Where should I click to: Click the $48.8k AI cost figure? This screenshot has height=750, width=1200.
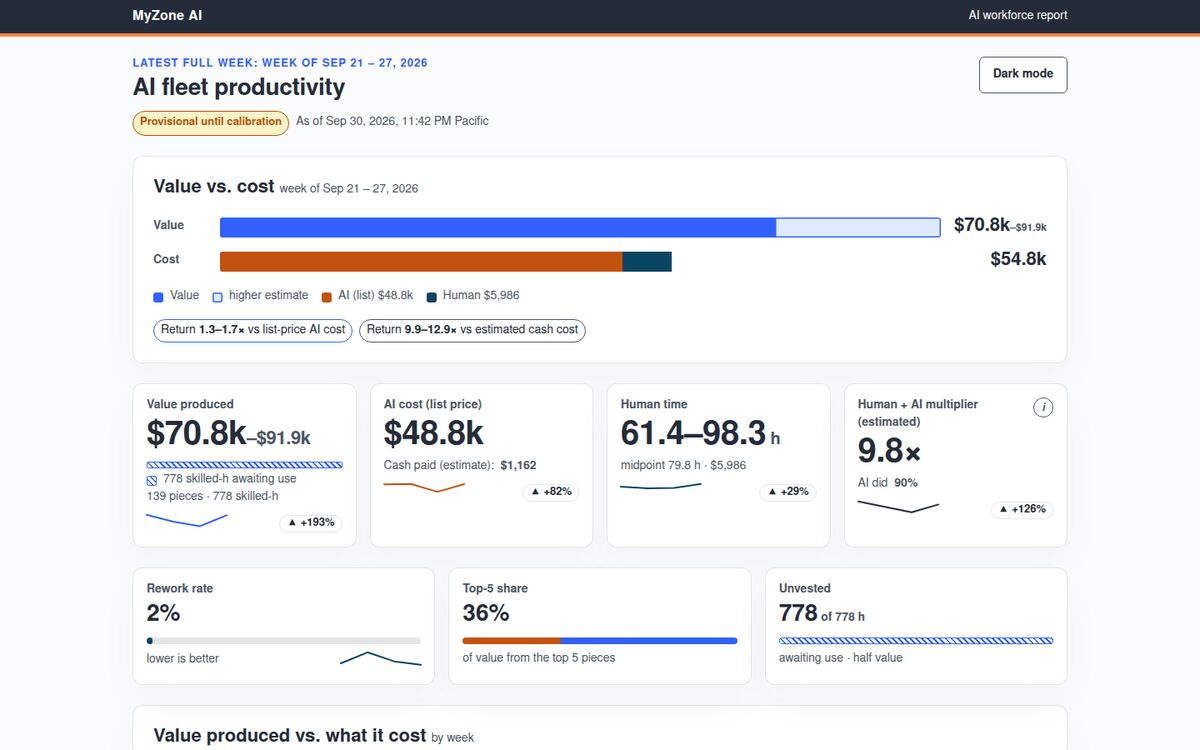434,433
